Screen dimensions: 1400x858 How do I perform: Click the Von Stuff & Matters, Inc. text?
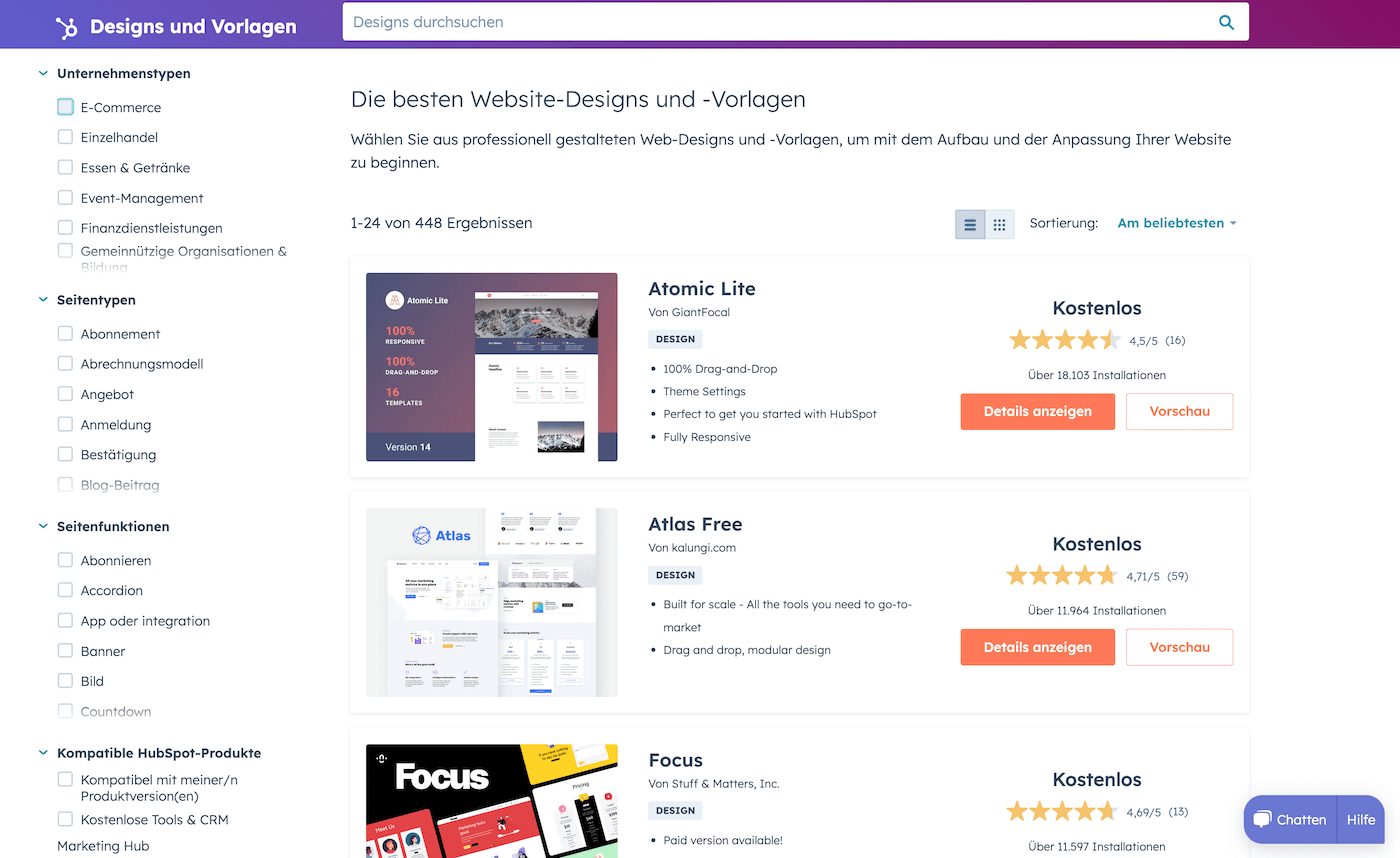(x=714, y=783)
